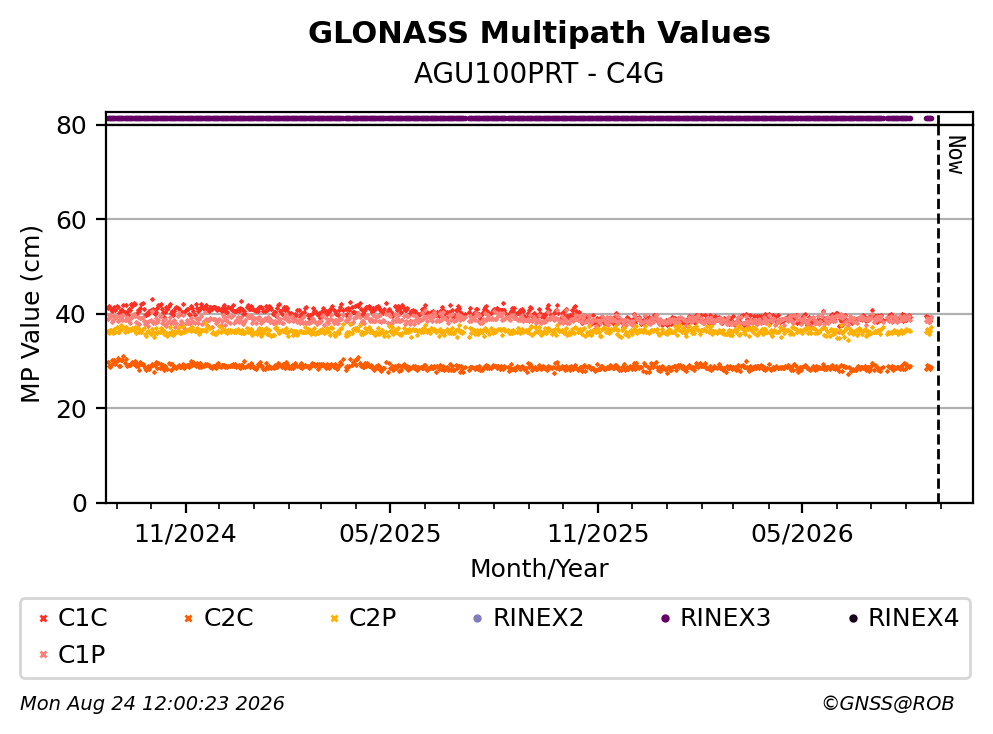
Task: Click the 11/2025 x-axis tick label
Action: (x=598, y=534)
